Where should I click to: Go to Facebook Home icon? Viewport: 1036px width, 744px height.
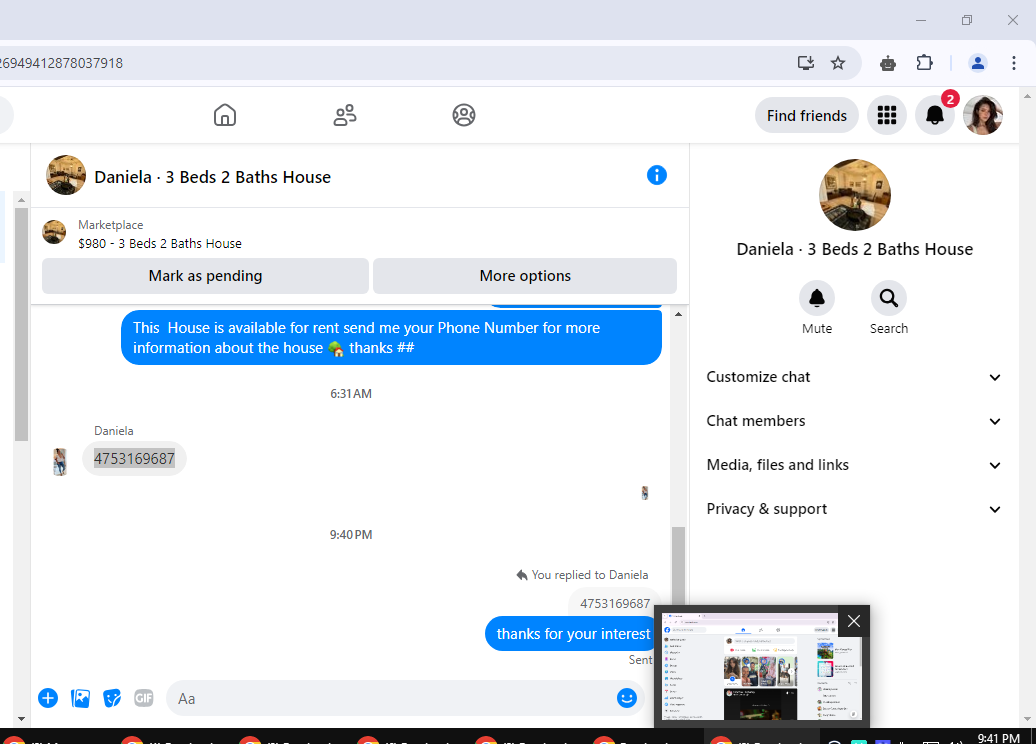pos(225,115)
